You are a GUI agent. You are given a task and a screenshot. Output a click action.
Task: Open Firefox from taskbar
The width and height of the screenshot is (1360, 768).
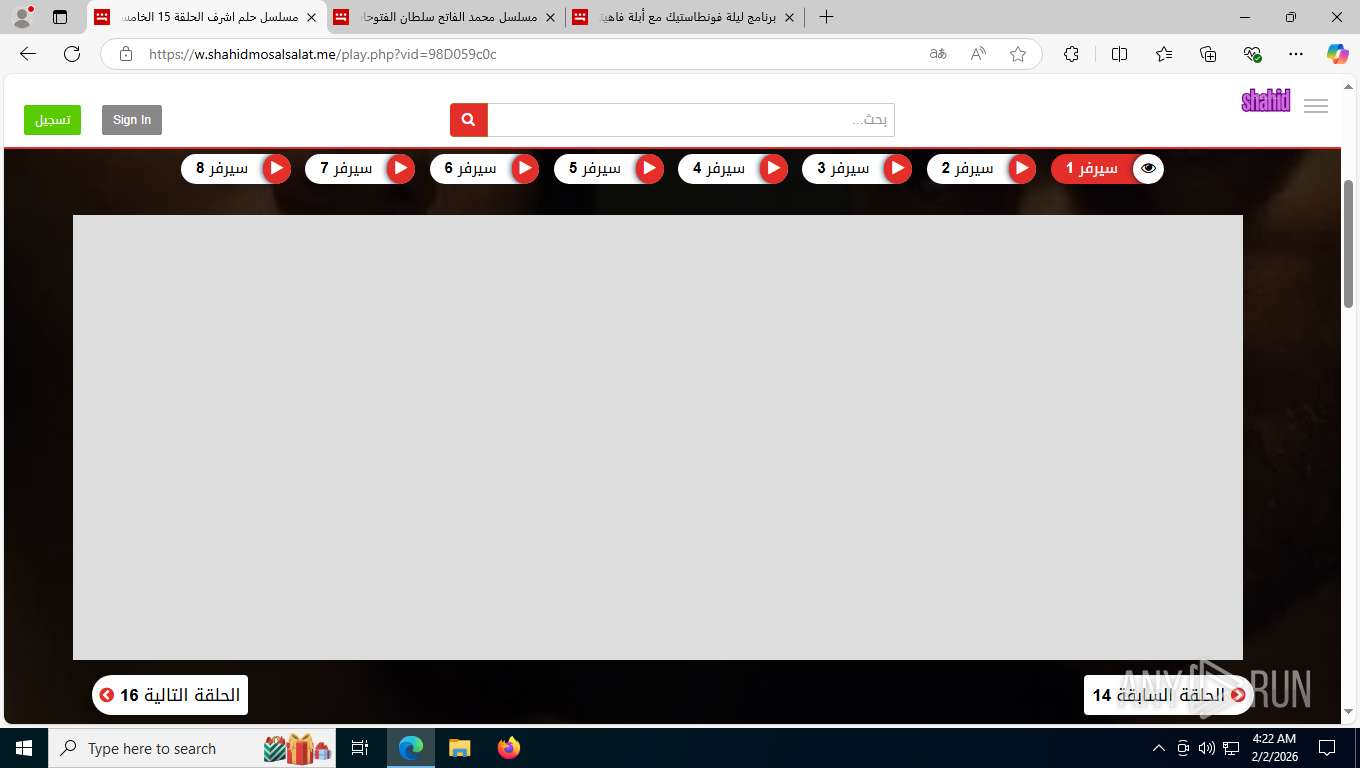(x=509, y=748)
